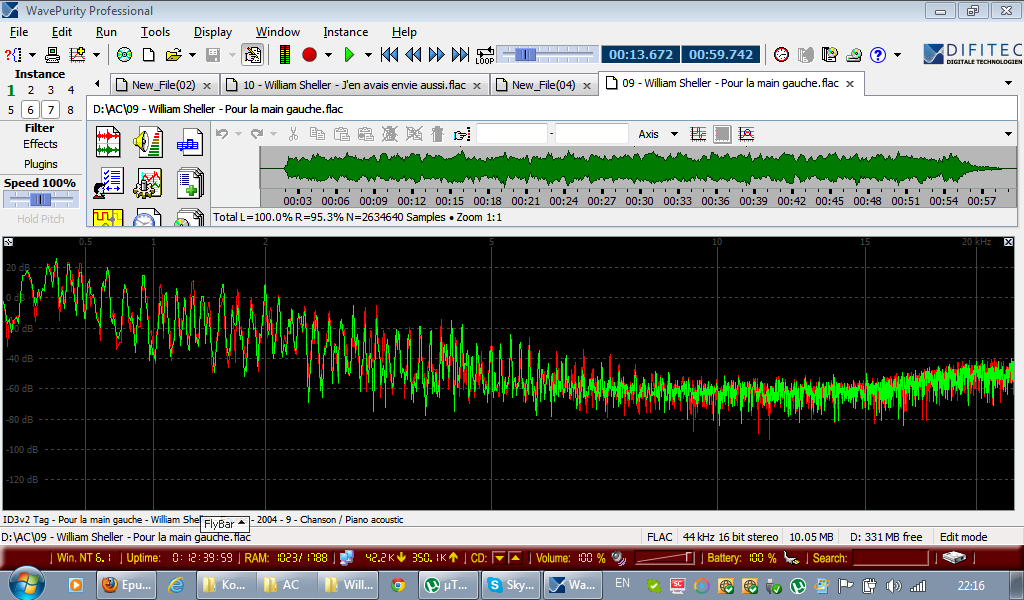Create a new blank file

coord(148,55)
